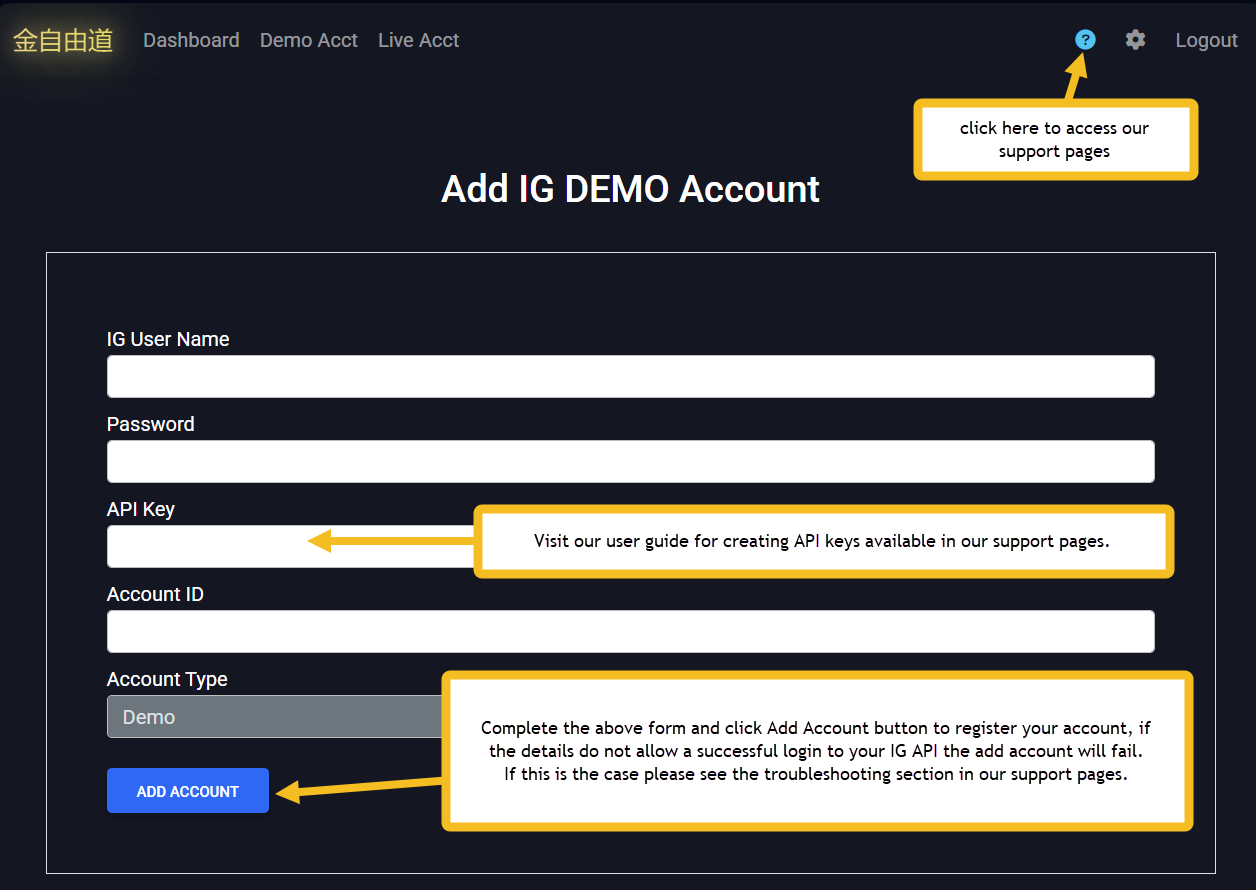This screenshot has width=1256, height=890.
Task: Focus the IG User Name field
Action: tap(630, 376)
